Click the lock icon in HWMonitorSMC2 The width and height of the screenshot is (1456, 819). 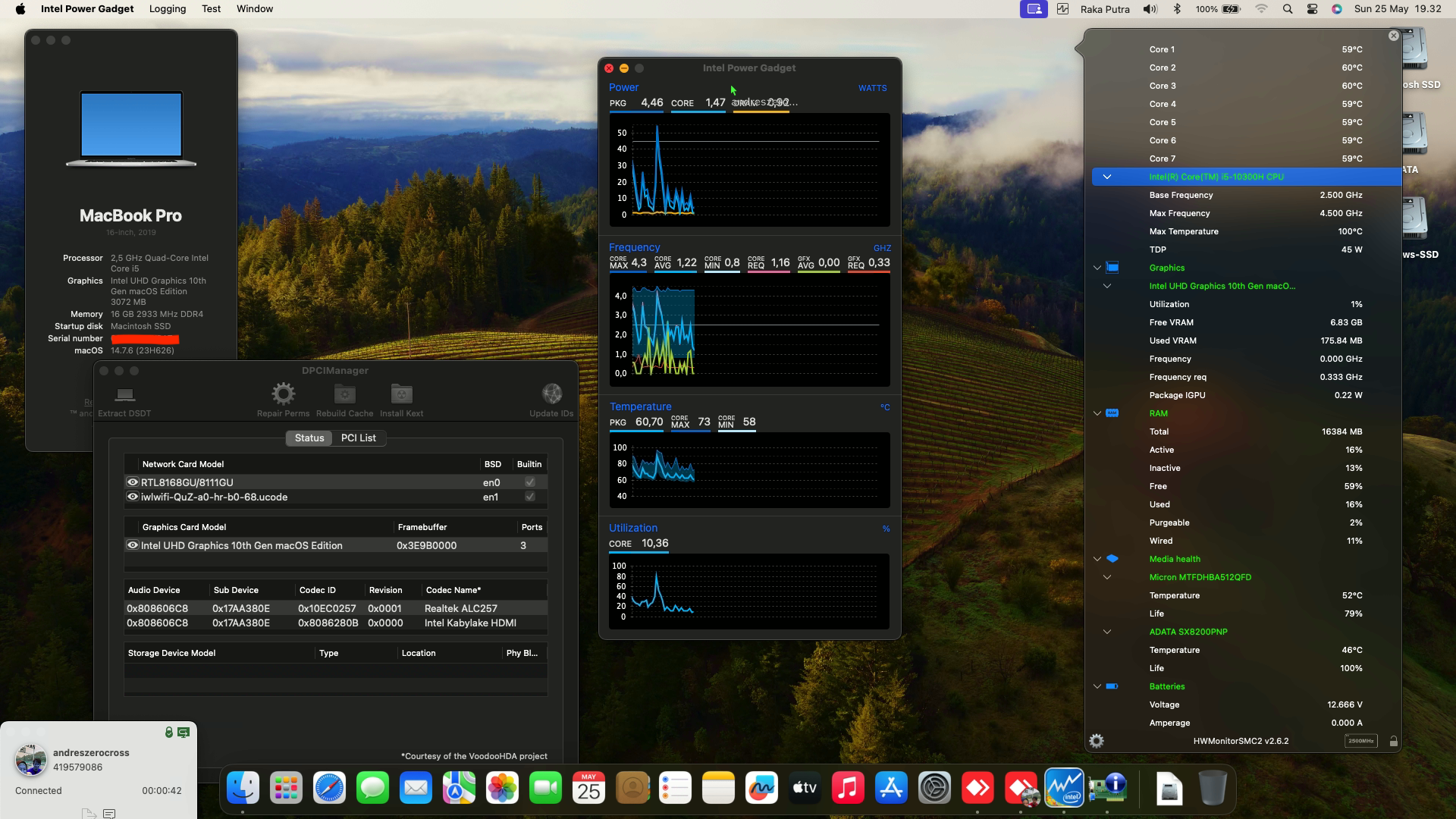[x=1394, y=742]
